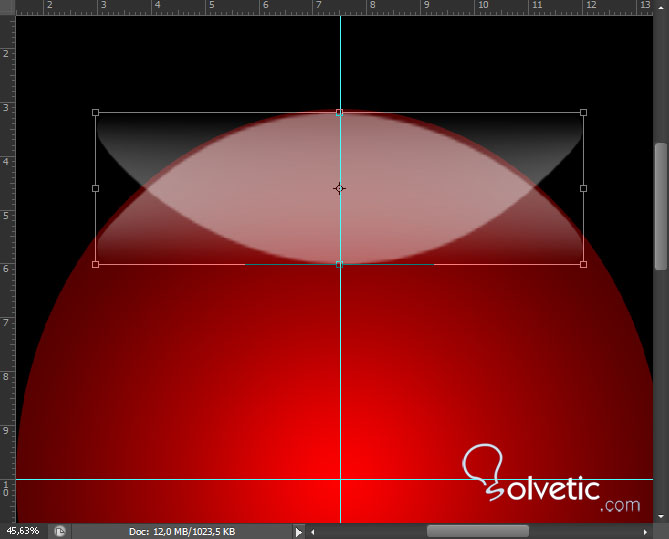Click the transform center reference point crosshair
669x539 pixels.
click(339, 188)
